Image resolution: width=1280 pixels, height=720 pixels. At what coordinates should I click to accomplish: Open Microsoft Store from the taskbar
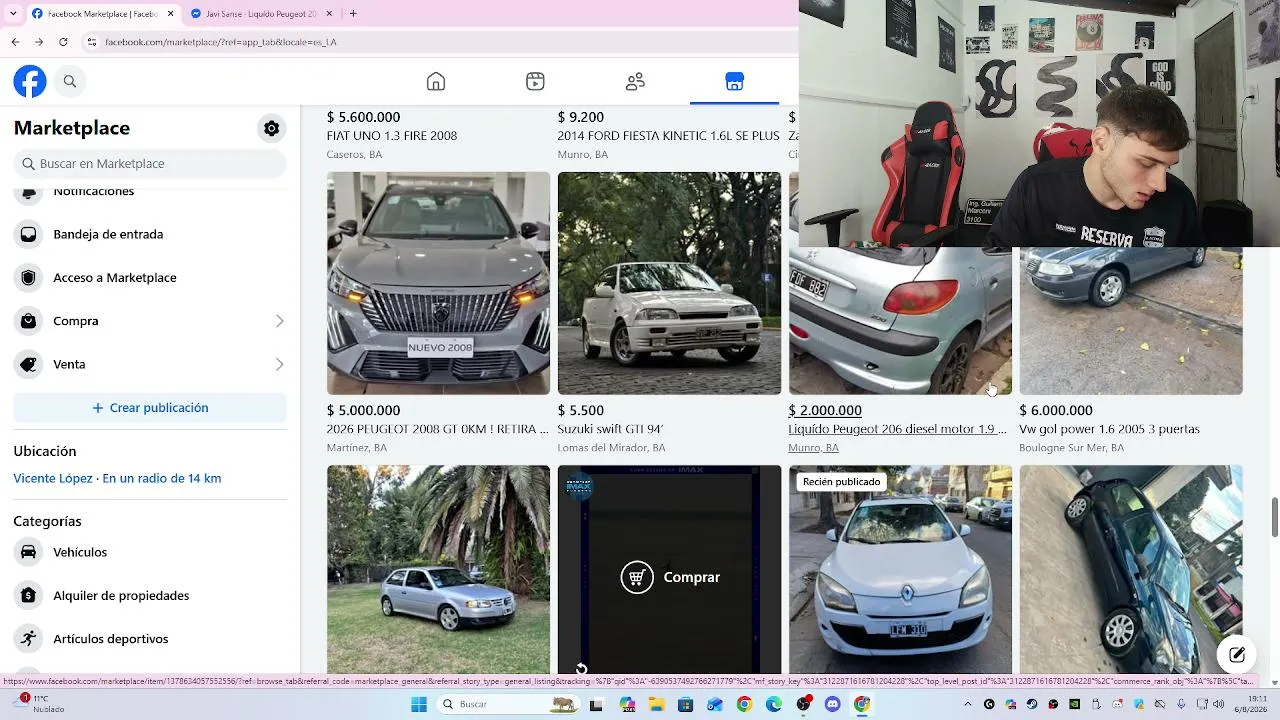pos(686,705)
